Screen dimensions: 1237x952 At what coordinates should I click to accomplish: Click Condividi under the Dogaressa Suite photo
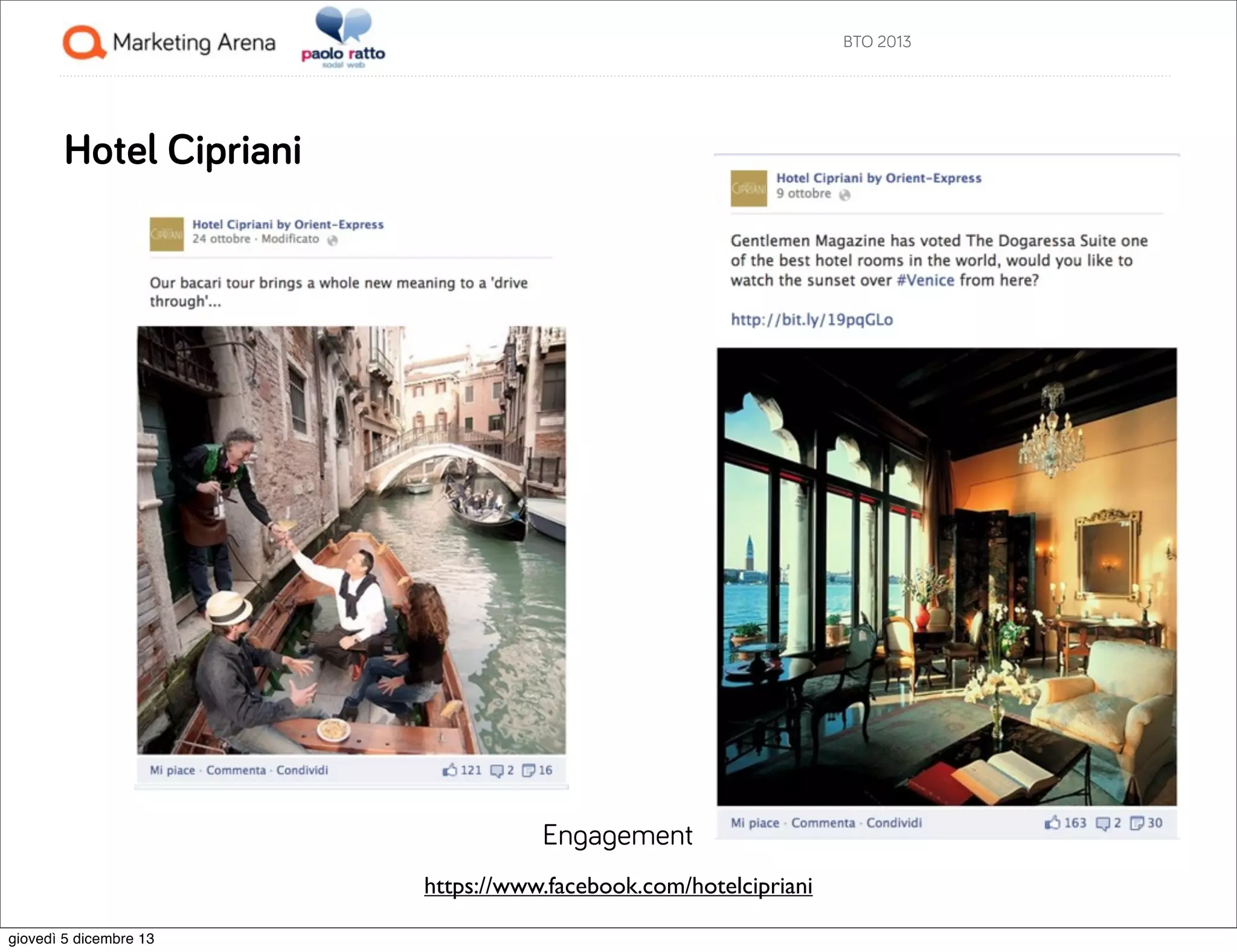coord(894,823)
